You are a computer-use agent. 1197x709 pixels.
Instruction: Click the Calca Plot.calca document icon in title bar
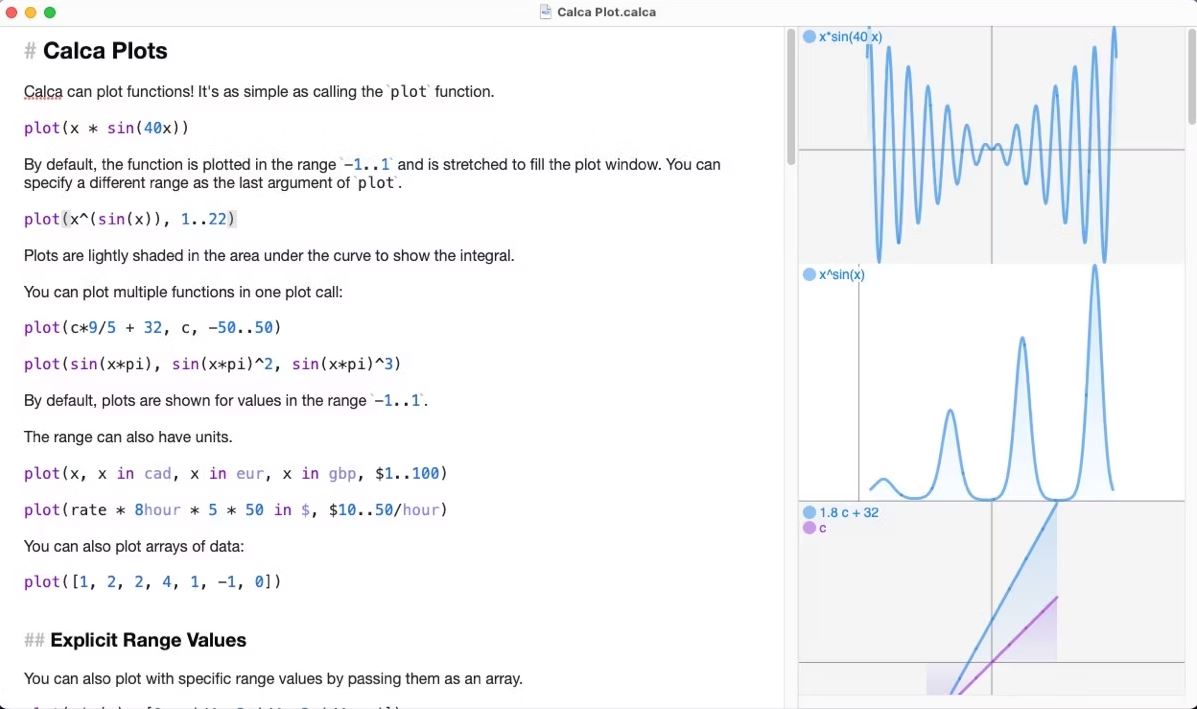(545, 11)
